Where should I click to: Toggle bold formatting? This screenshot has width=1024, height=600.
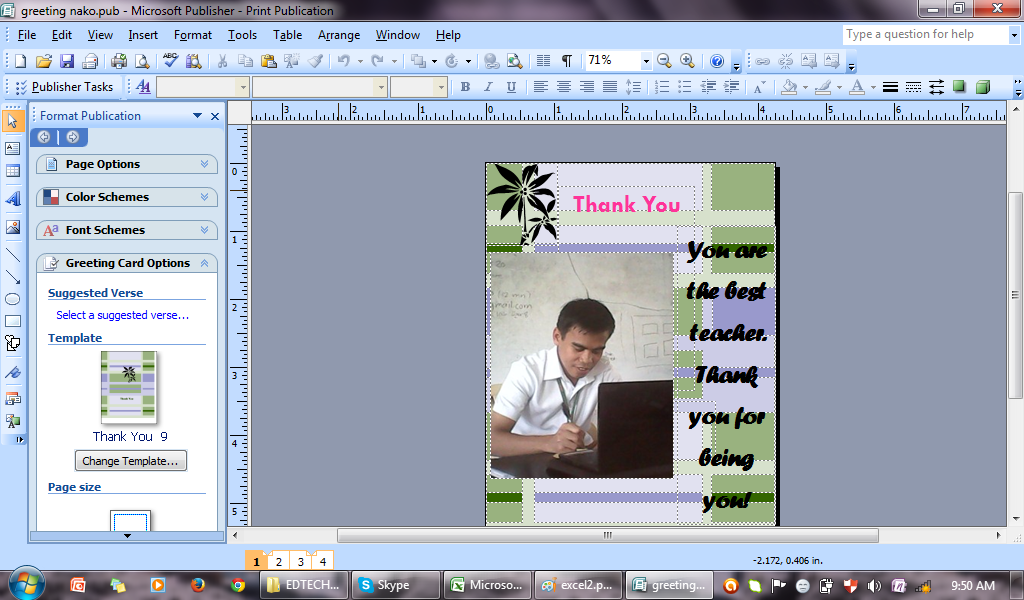pyautogui.click(x=465, y=87)
